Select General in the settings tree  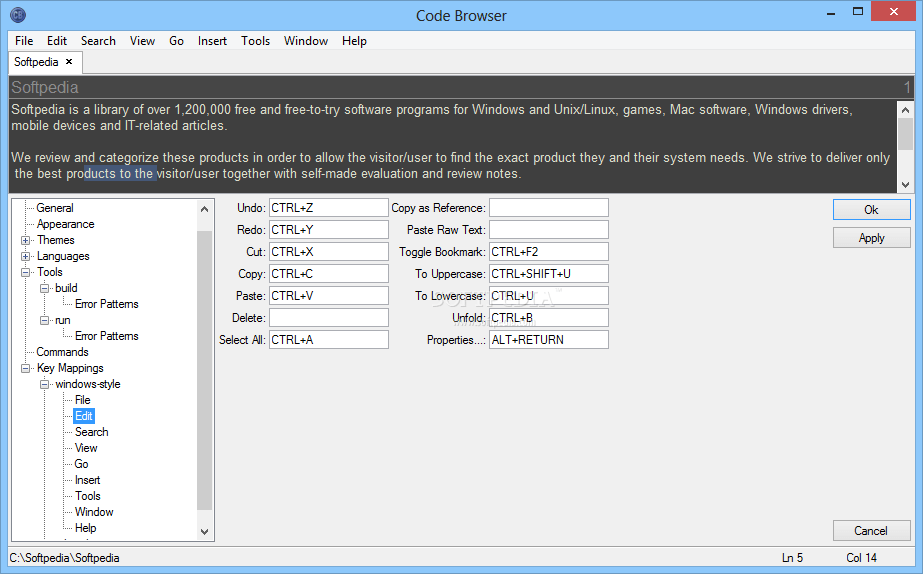pyautogui.click(x=55, y=208)
